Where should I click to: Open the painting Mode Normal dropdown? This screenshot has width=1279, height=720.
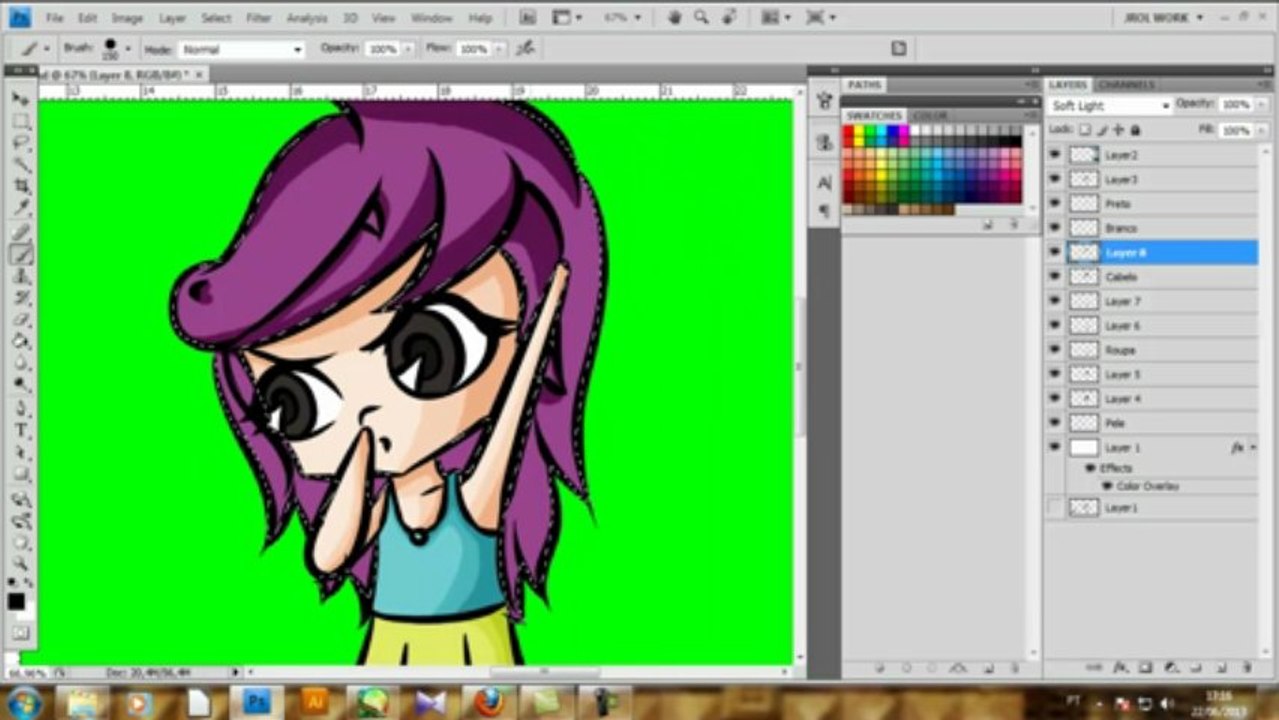241,49
